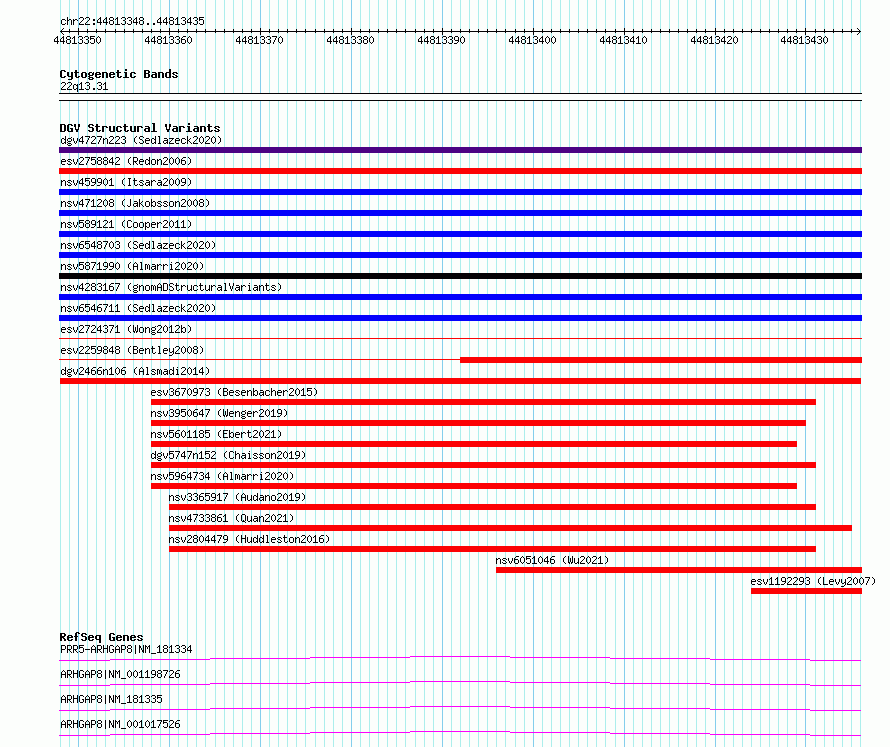Open variant nsv3365917 (Audano2019) label

point(237,497)
